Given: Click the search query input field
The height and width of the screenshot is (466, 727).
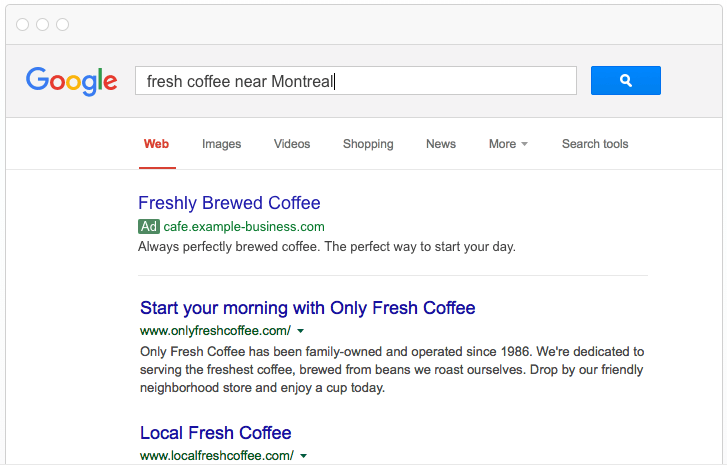Looking at the screenshot, I should pyautogui.click(x=355, y=81).
